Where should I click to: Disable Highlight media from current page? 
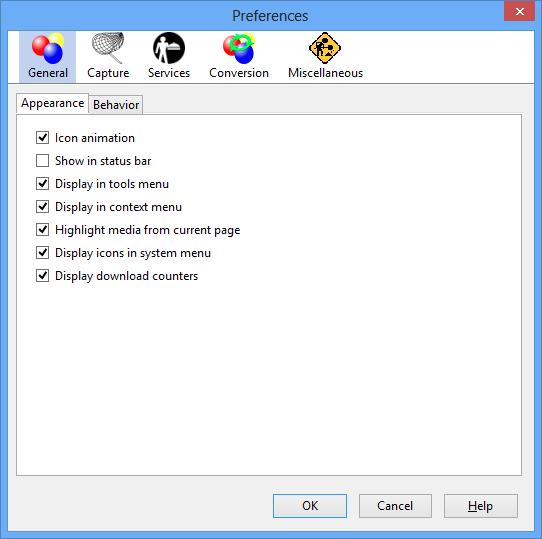coord(43,230)
